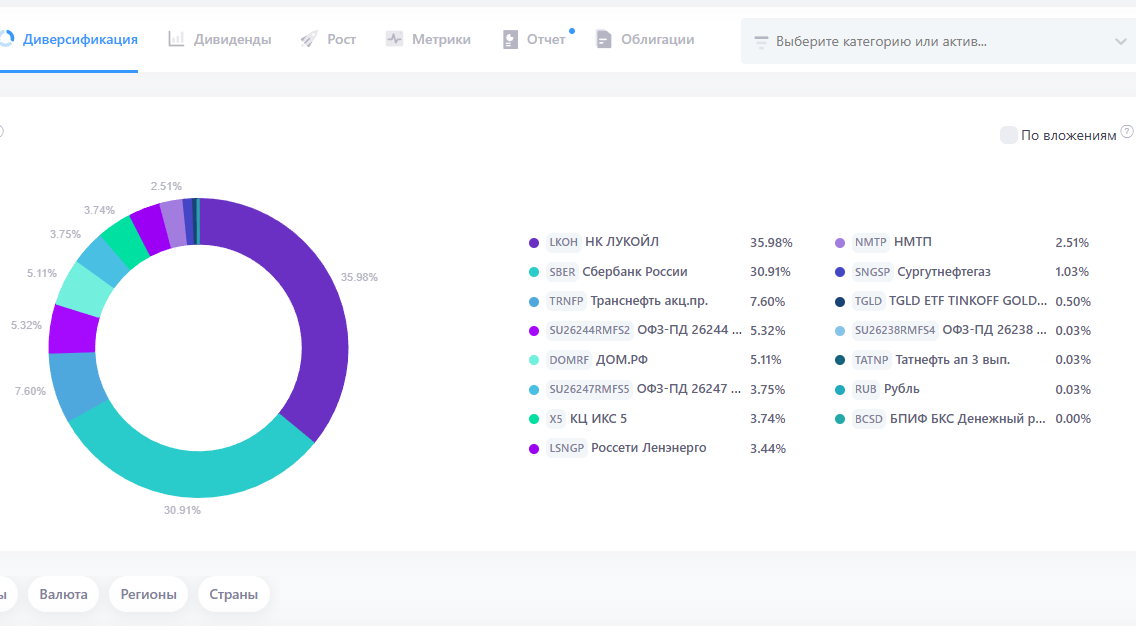This screenshot has height=639, width=1136.
Task: Toggle the По вложениям checkbox
Action: click(x=1008, y=135)
